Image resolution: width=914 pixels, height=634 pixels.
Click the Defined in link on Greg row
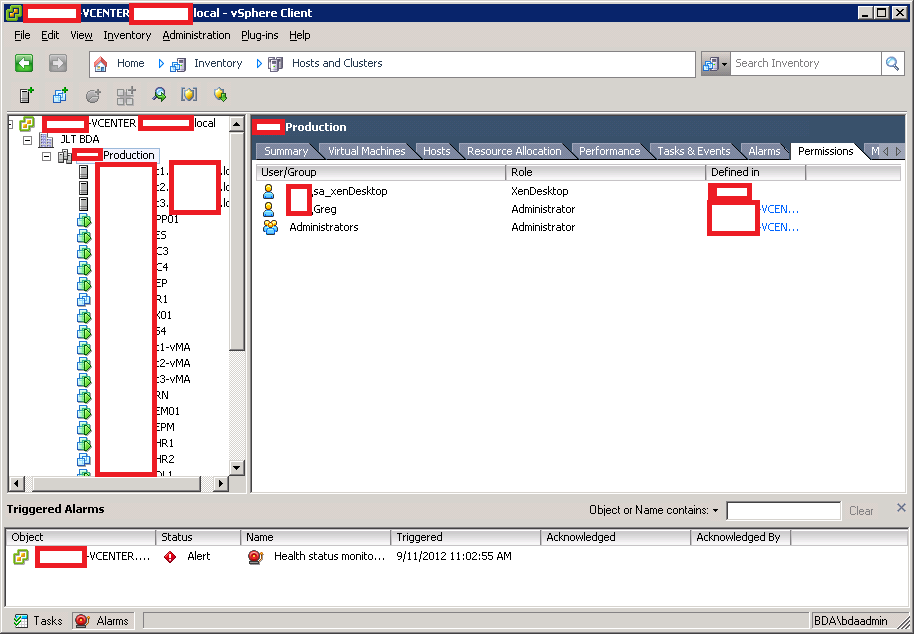780,209
